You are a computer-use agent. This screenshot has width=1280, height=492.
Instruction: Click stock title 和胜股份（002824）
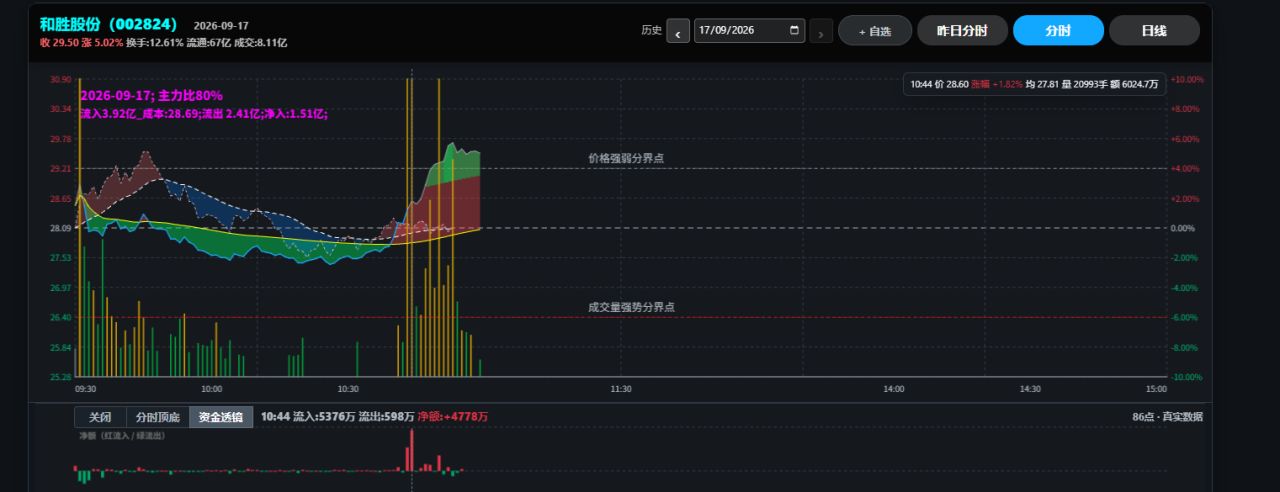tap(109, 23)
